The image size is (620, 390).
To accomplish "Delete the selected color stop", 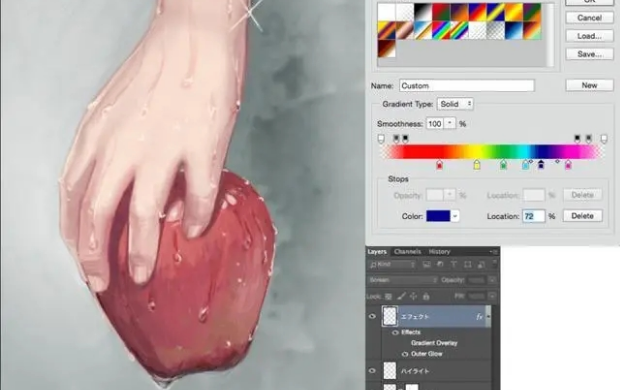I will [582, 216].
